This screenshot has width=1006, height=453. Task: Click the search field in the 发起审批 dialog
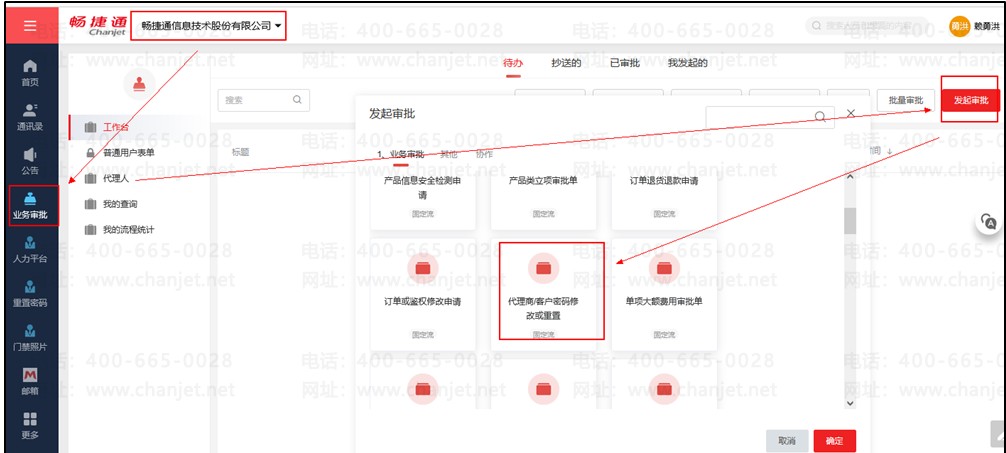coord(770,116)
